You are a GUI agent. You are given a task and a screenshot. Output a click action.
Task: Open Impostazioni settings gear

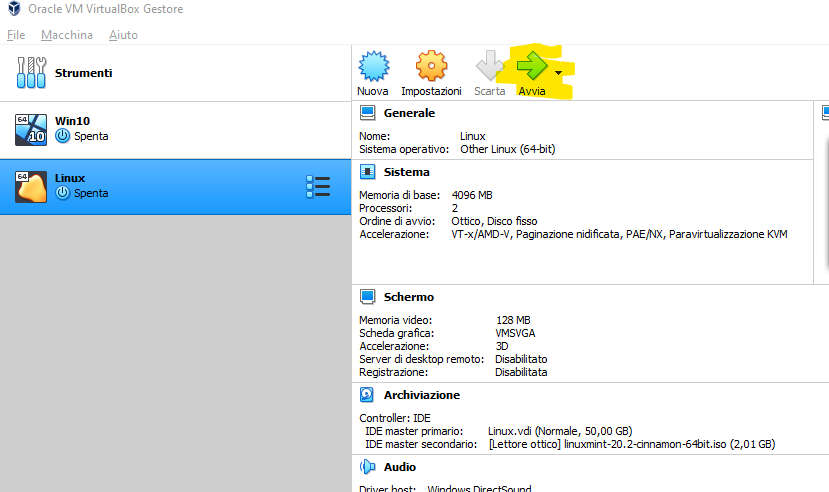click(x=431, y=66)
